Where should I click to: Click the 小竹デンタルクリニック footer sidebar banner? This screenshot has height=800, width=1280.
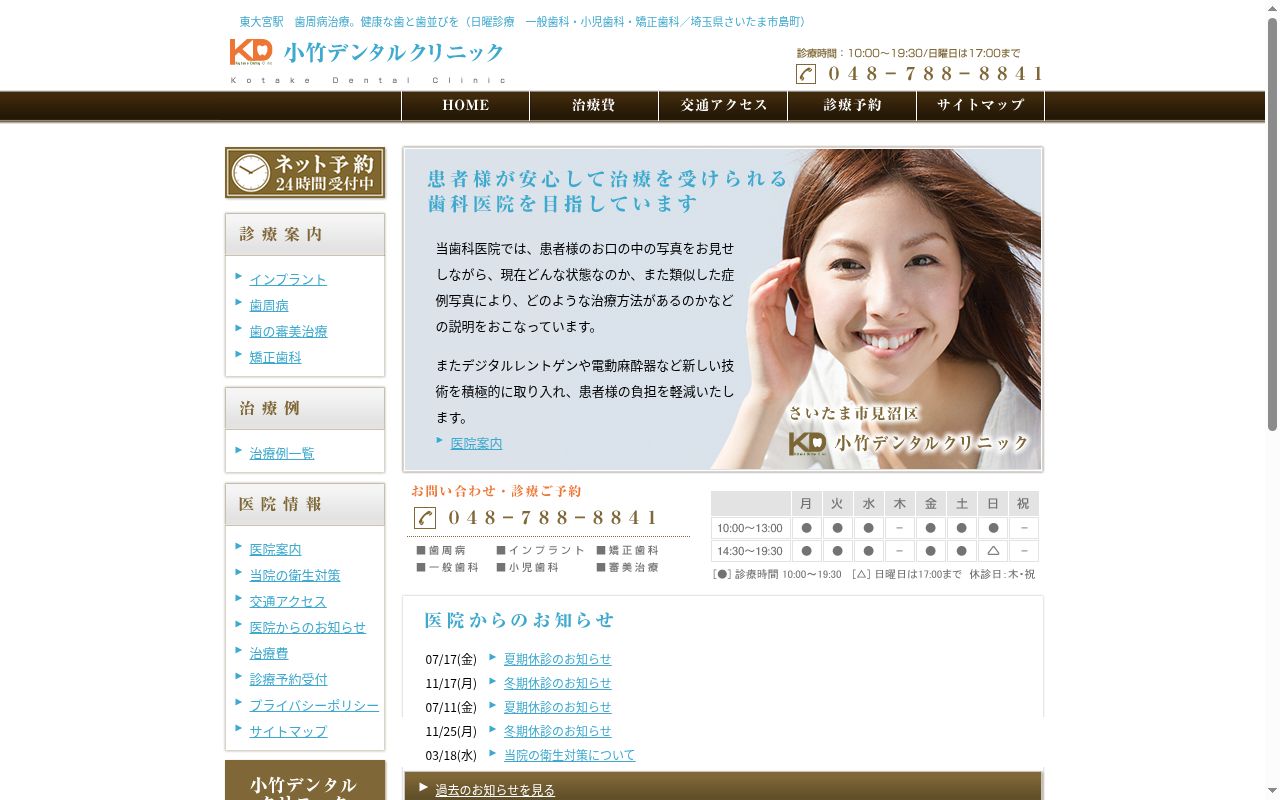click(305, 780)
